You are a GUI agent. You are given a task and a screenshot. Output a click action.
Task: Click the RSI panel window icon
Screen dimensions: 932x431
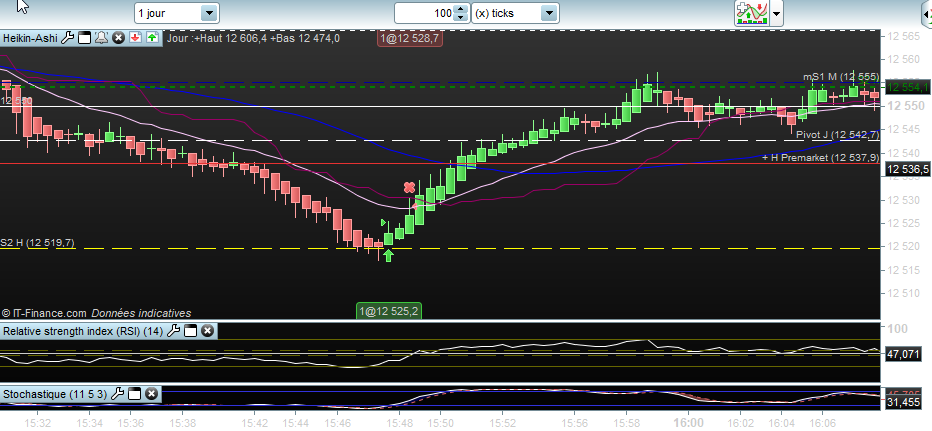pos(190,331)
